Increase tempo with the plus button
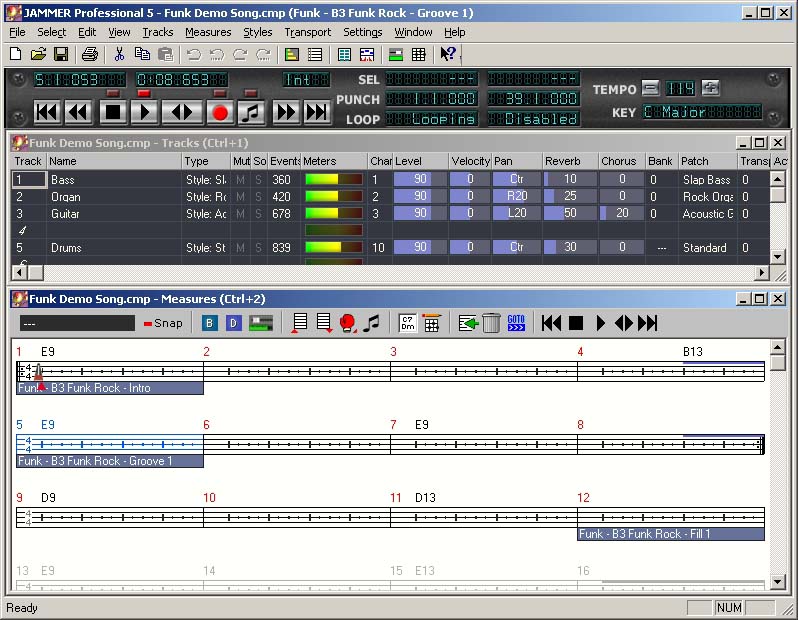 [x=710, y=88]
